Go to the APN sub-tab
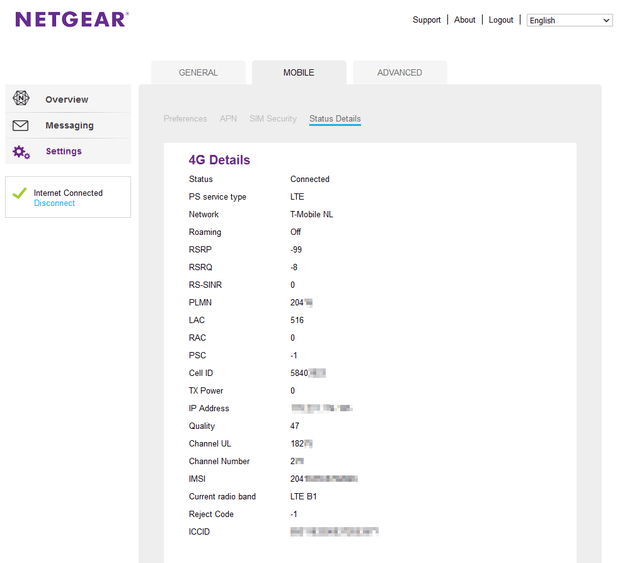The width and height of the screenshot is (620, 563). point(228,119)
